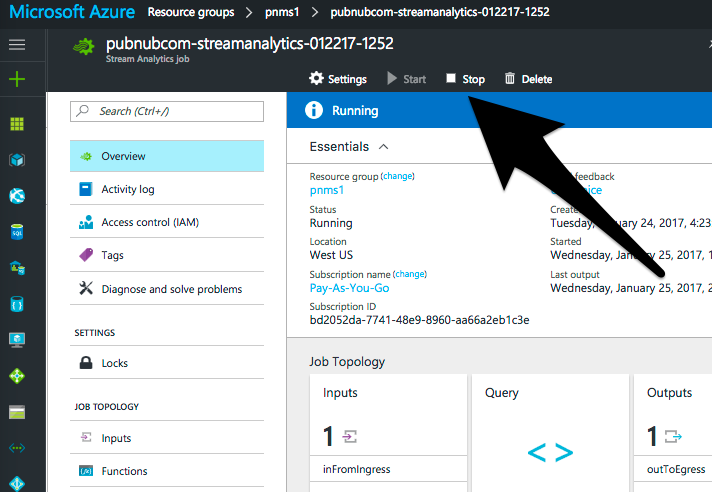Screen dimensions: 712x492
Task: Select the inFromIngress input row
Action: [388, 469]
